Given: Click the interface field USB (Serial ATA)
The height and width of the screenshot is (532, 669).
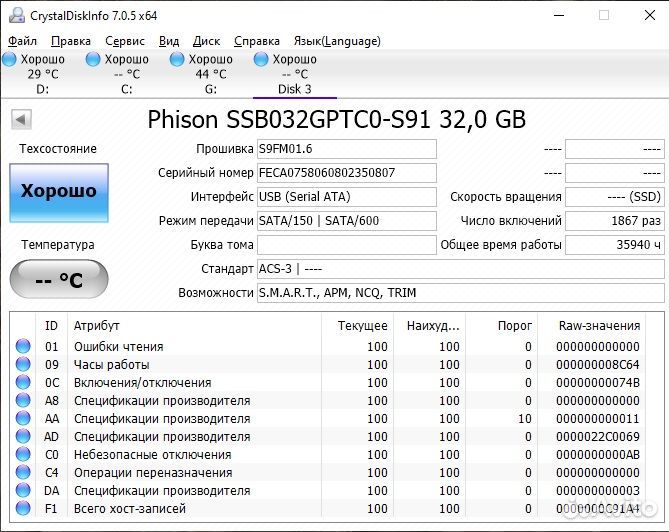Looking at the screenshot, I should (346, 197).
